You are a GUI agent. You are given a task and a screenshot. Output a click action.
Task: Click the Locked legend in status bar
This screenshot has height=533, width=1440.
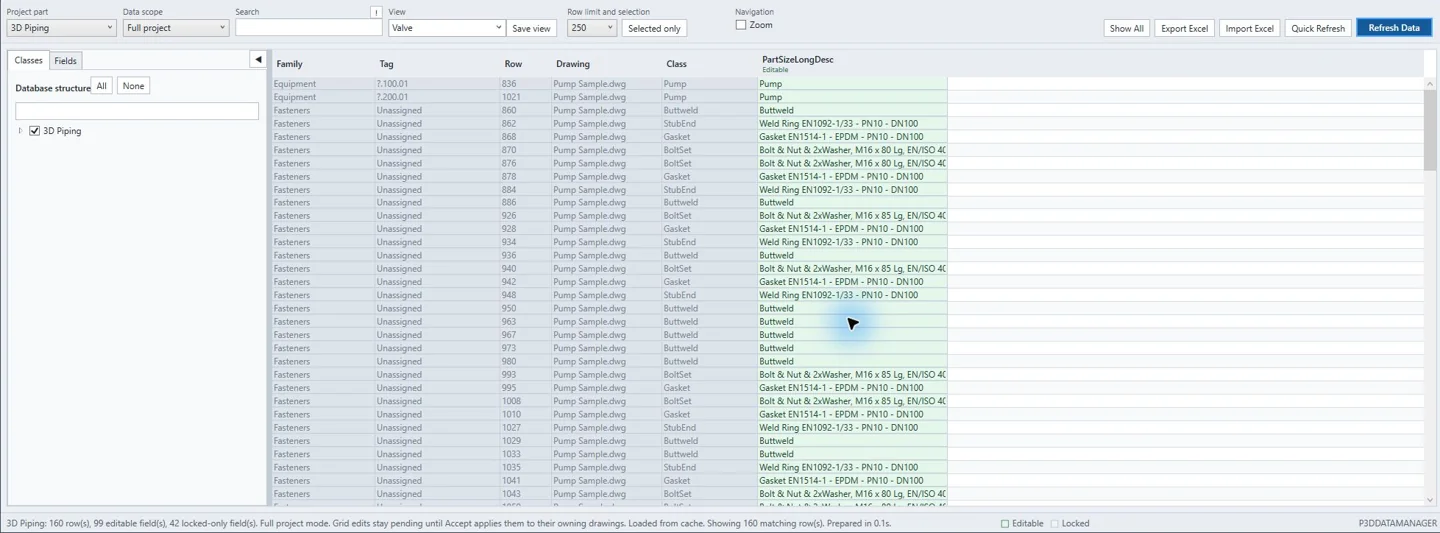(x=1070, y=523)
